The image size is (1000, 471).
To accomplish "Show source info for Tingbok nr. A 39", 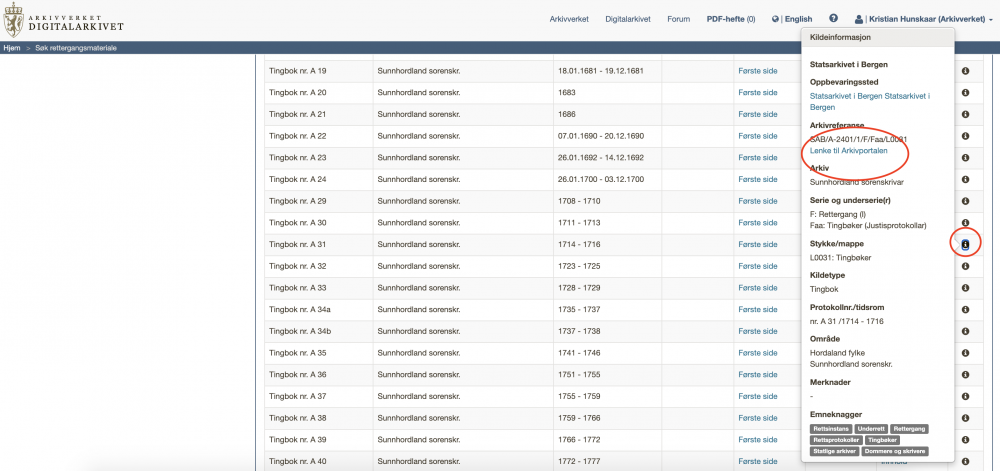I will click(965, 439).
